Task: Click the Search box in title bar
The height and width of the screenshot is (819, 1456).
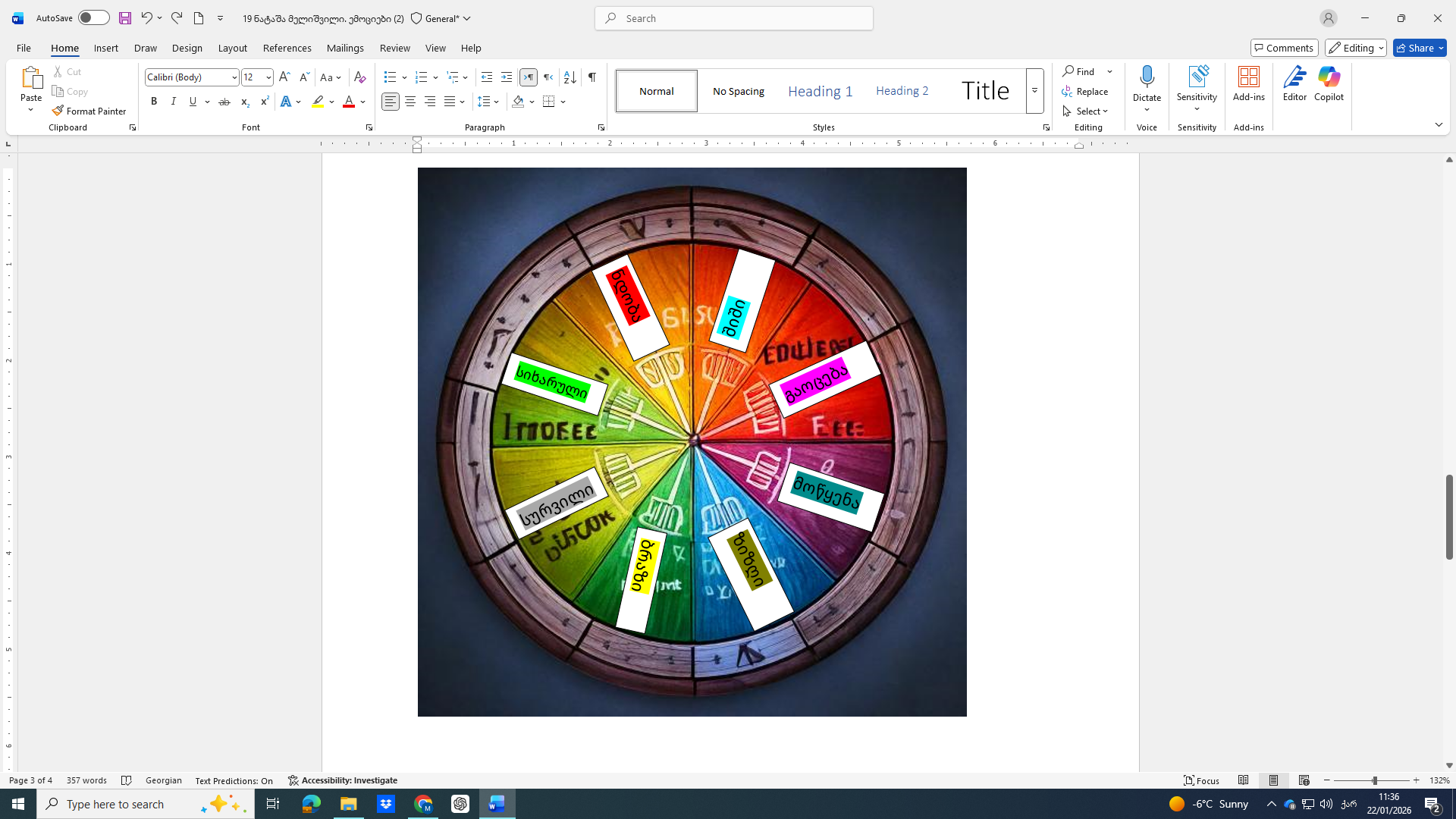Action: 733,18
